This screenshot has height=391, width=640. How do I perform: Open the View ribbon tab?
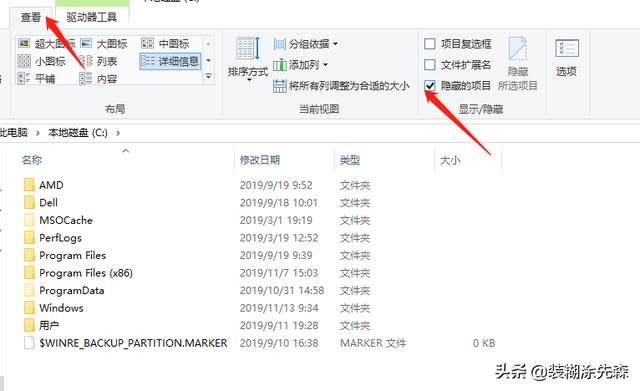pyautogui.click(x=31, y=17)
